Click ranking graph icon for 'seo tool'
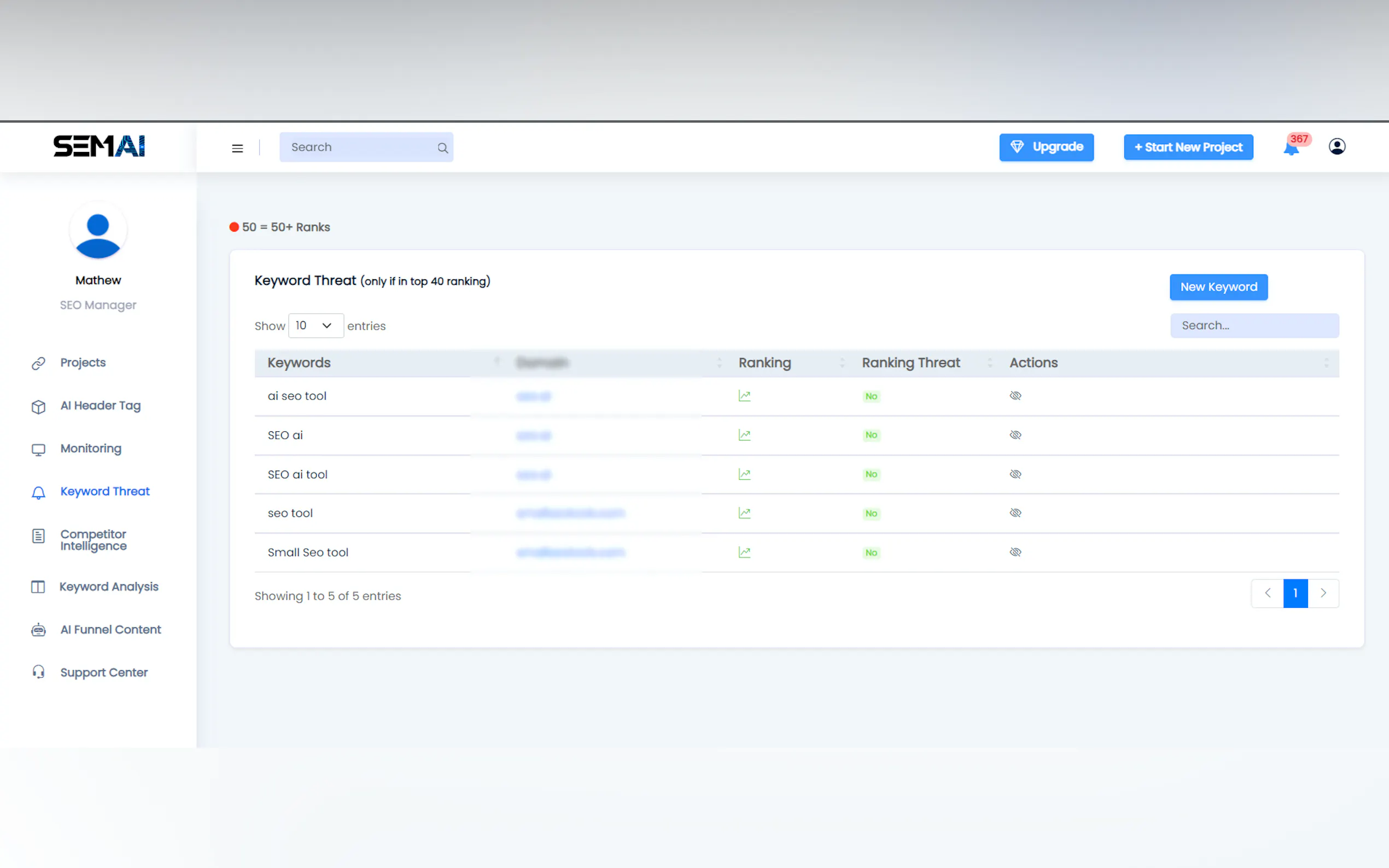Image resolution: width=1389 pixels, height=868 pixels. (x=744, y=513)
